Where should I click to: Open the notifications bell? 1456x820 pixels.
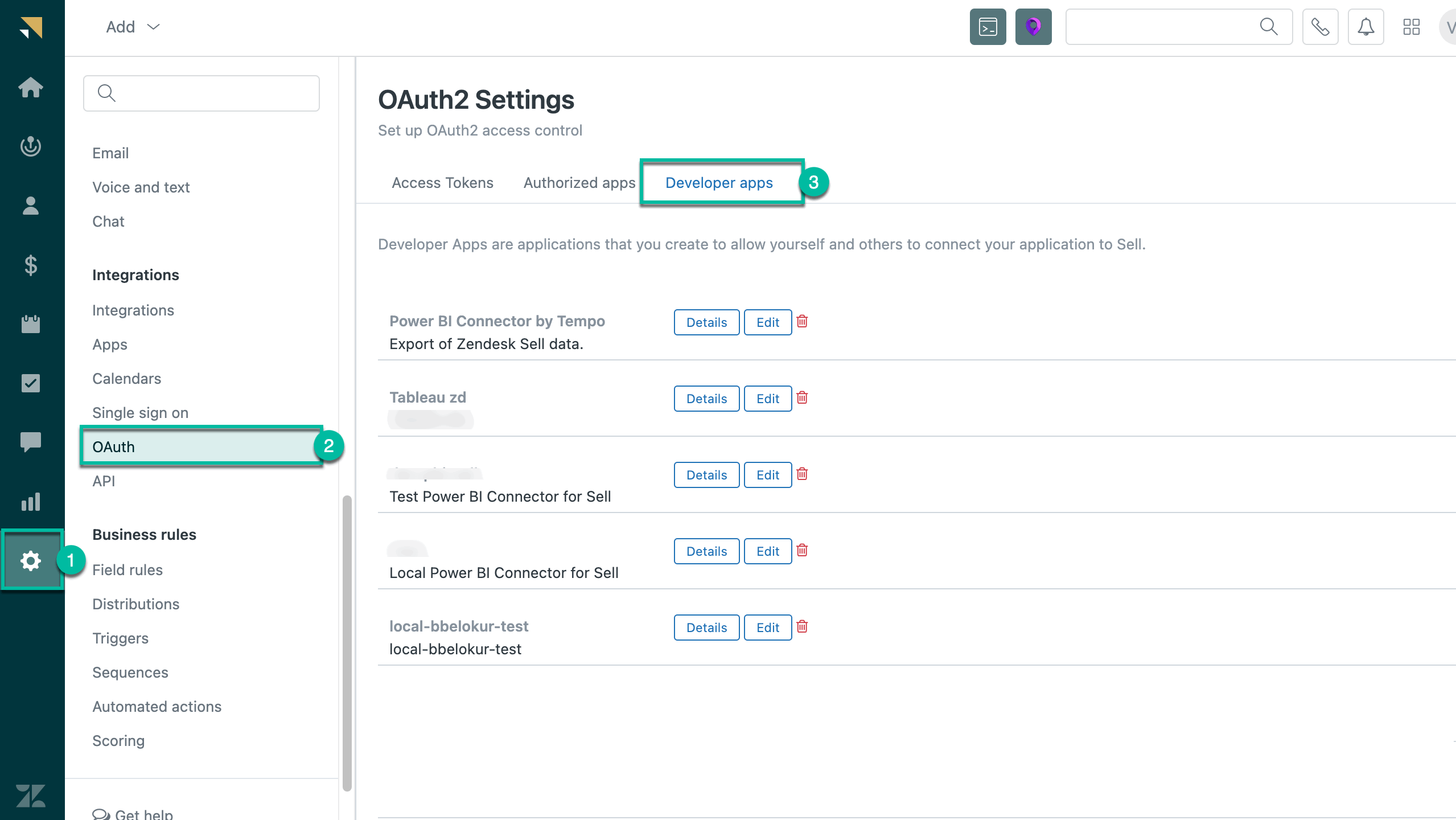click(1365, 27)
